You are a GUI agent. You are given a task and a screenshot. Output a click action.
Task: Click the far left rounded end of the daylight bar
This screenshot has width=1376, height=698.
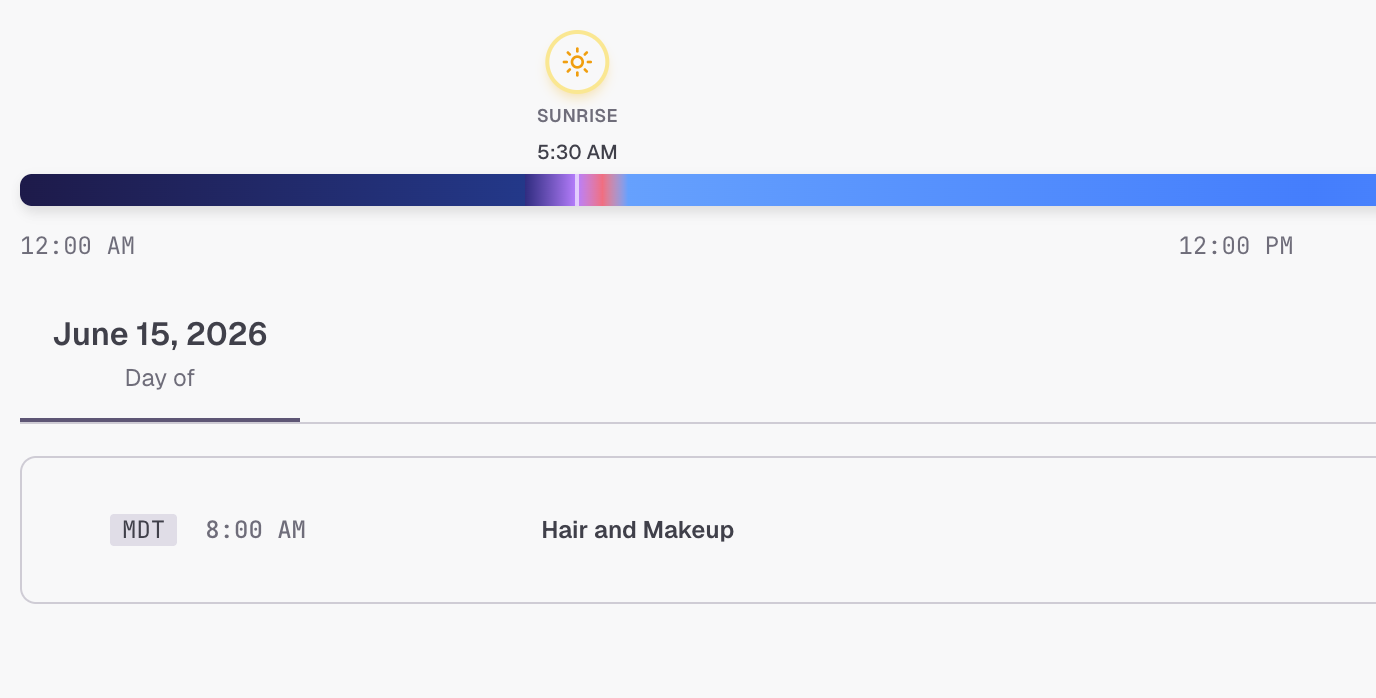point(30,190)
